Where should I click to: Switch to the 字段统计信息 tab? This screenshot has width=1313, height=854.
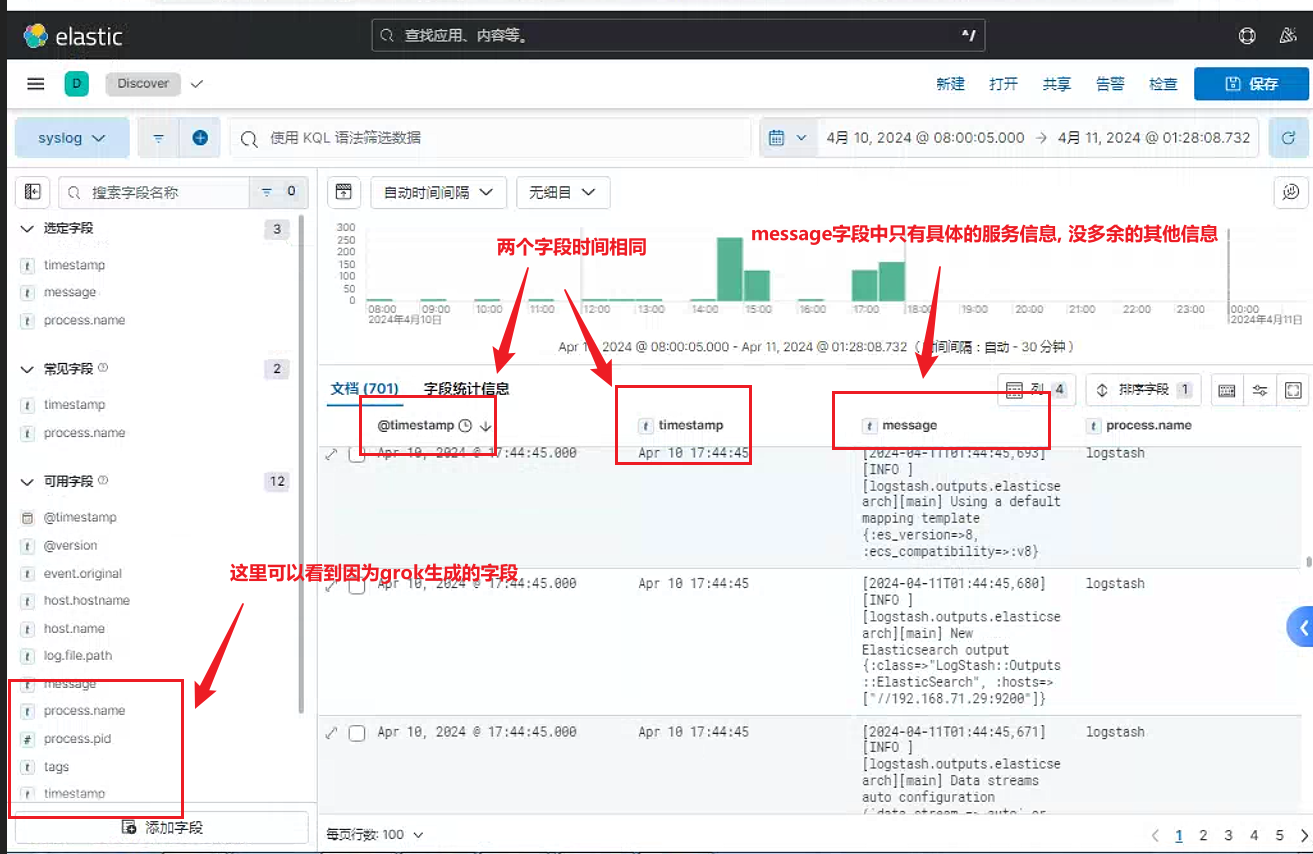click(467, 389)
